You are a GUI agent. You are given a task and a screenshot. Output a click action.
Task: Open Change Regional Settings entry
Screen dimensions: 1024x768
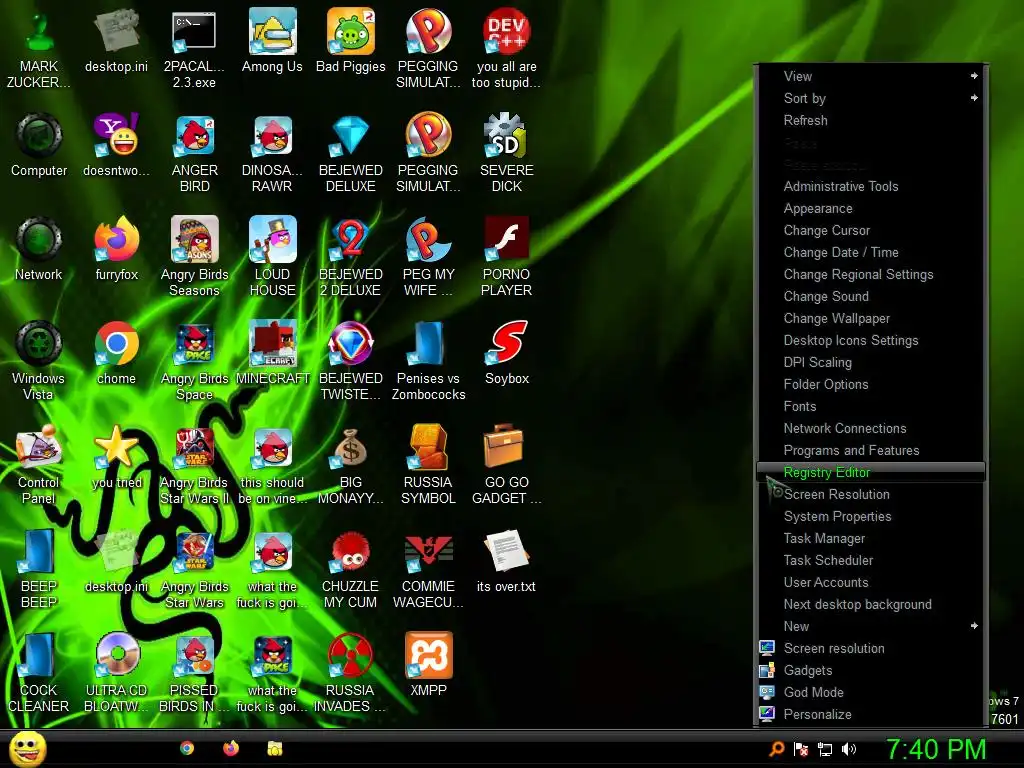871,275
